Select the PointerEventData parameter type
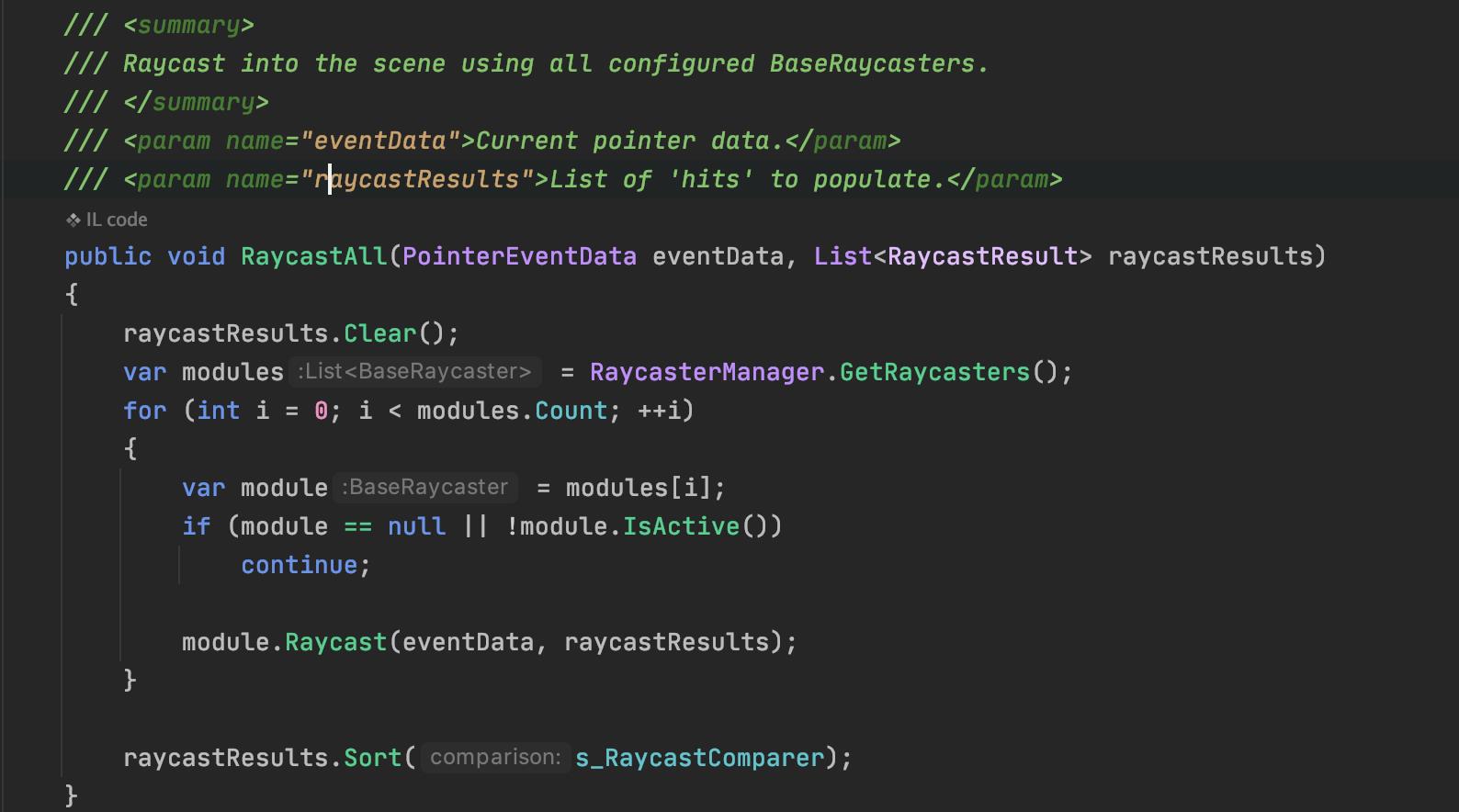Viewport: 1459px width, 812px height. (519, 256)
